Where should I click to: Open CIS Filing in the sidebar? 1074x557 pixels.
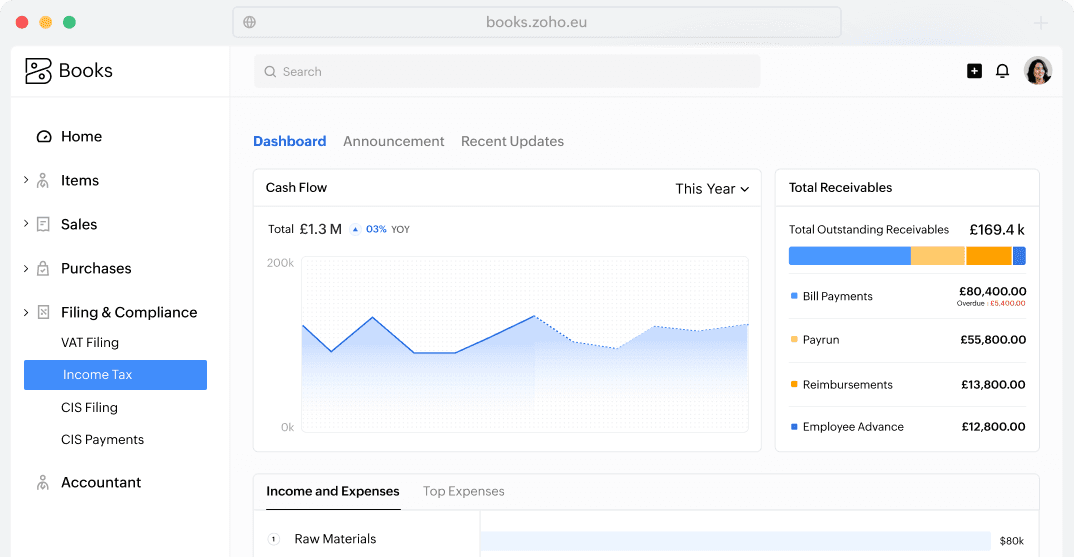point(89,407)
